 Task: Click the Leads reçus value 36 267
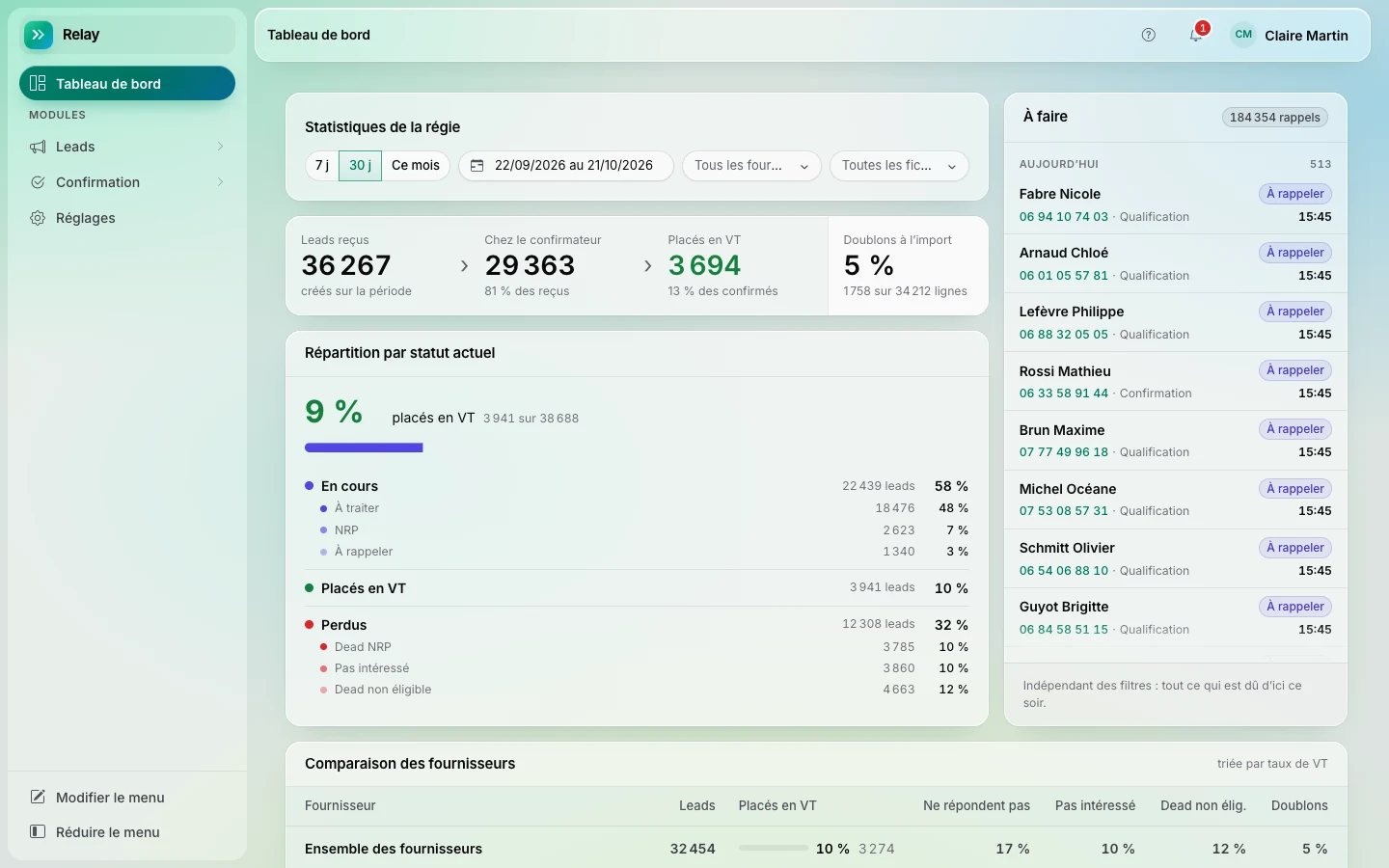click(x=346, y=265)
